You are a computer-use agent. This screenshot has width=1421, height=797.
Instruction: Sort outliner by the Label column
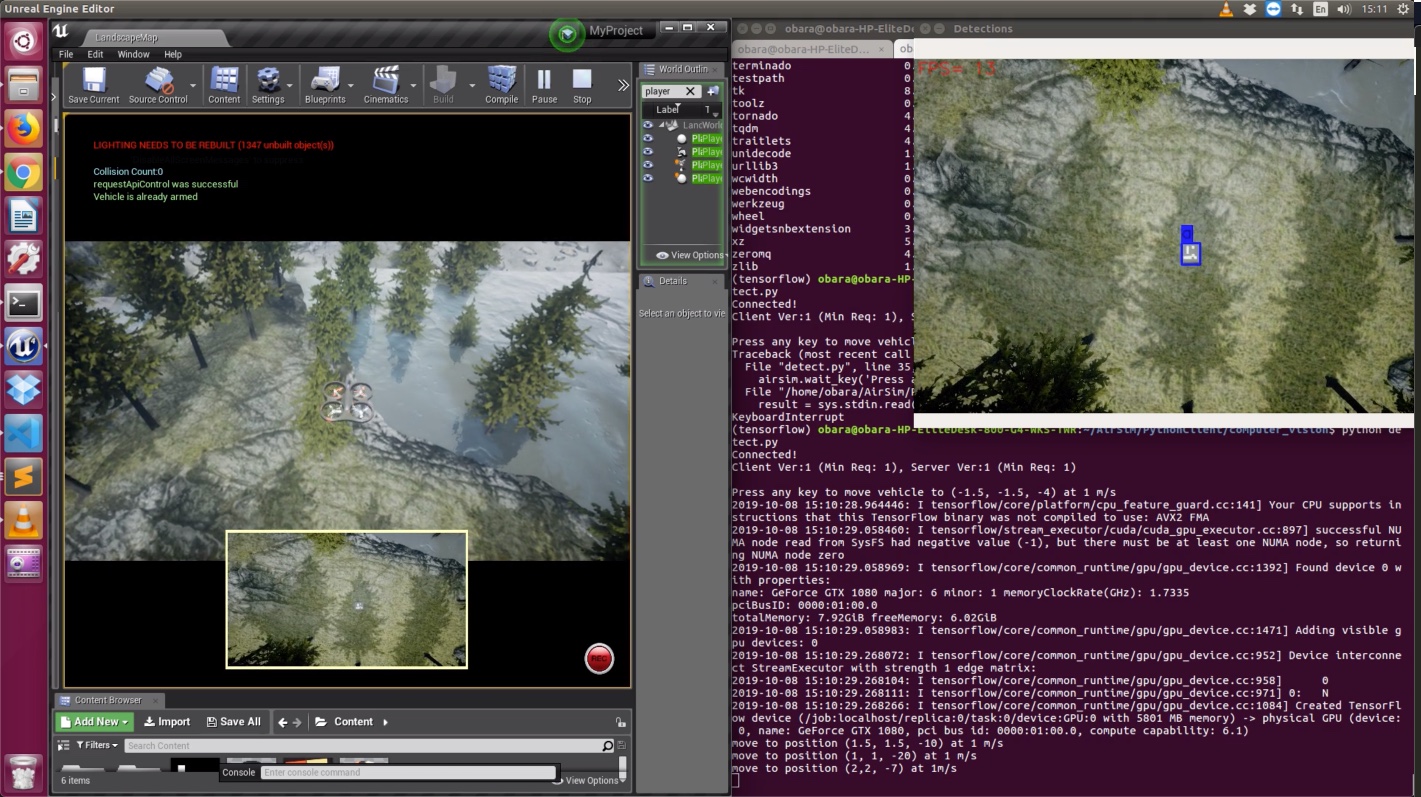[x=668, y=110]
